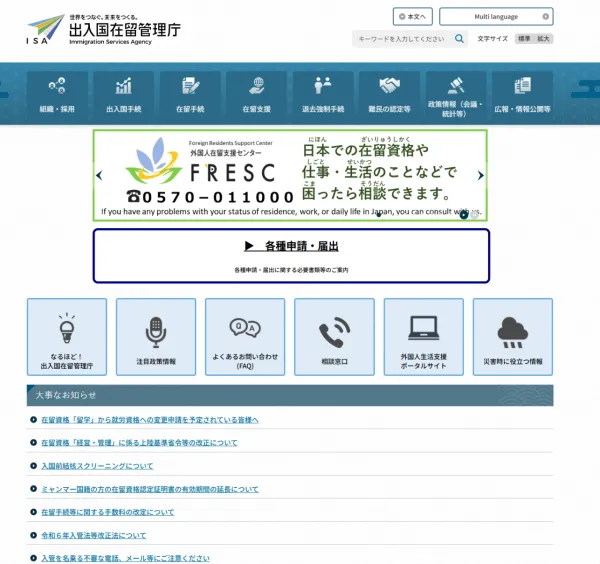The image size is (600, 564).
Task: Click the なるほど！出入国在留管理庁 lightbulb tile
Action: point(67,336)
